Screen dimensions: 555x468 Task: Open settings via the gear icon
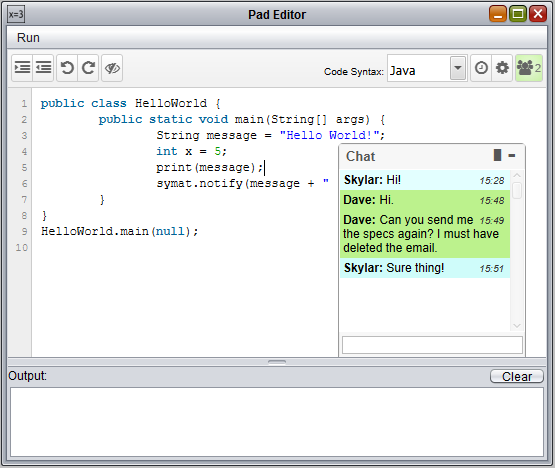(x=502, y=68)
